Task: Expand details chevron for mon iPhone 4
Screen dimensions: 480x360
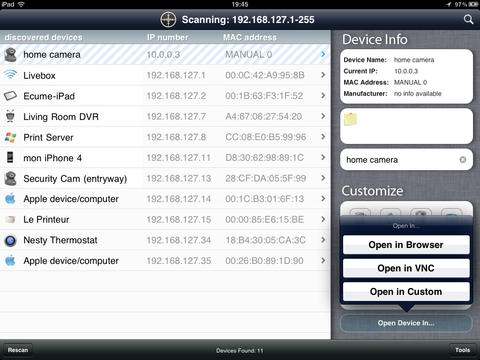Action: coord(323,157)
